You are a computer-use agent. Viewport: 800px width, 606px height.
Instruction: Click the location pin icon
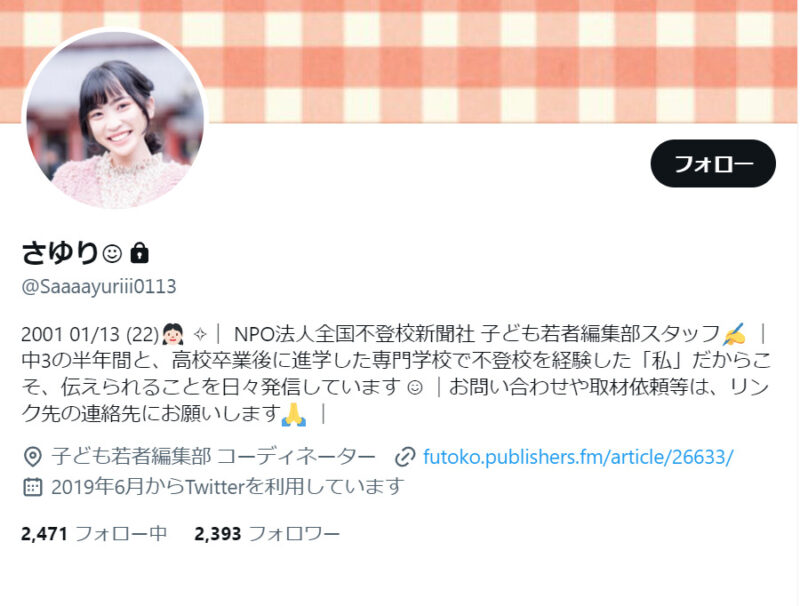tap(33, 457)
